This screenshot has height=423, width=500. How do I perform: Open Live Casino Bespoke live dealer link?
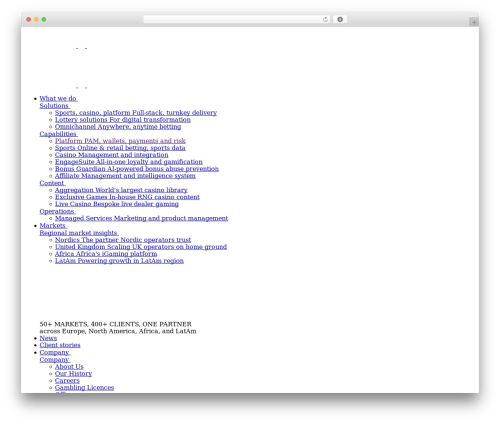117,204
